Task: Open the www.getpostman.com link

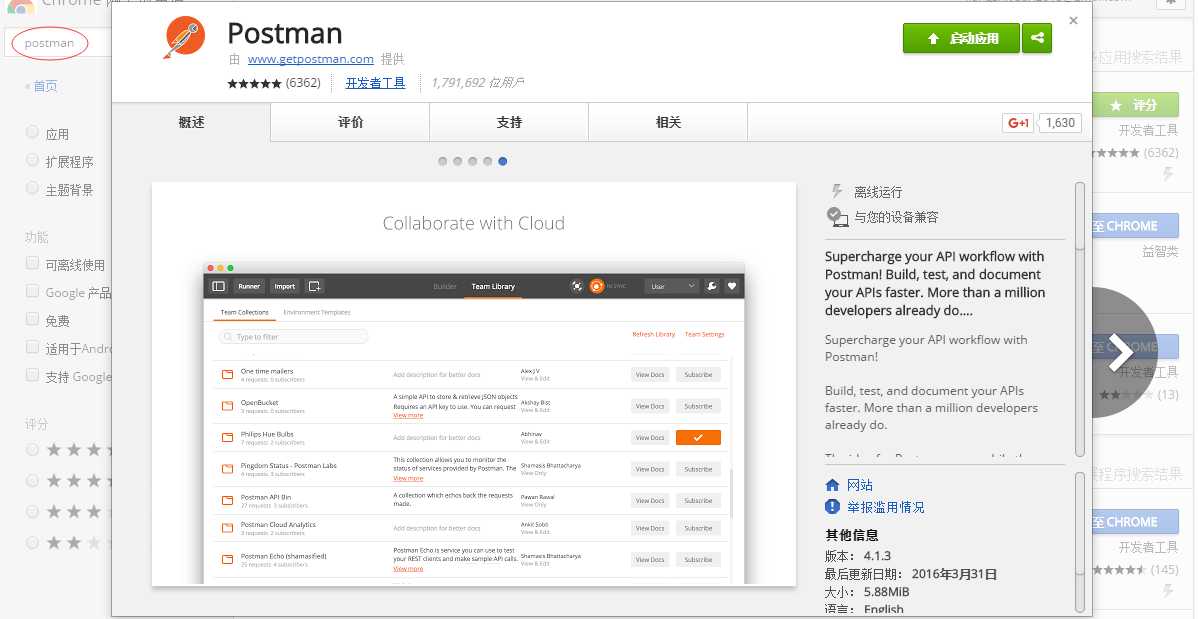Action: [x=310, y=59]
